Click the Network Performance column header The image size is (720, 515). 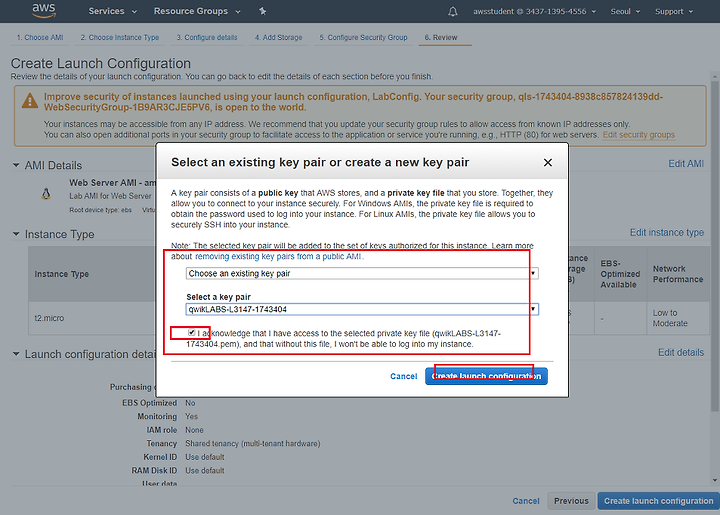click(678, 274)
